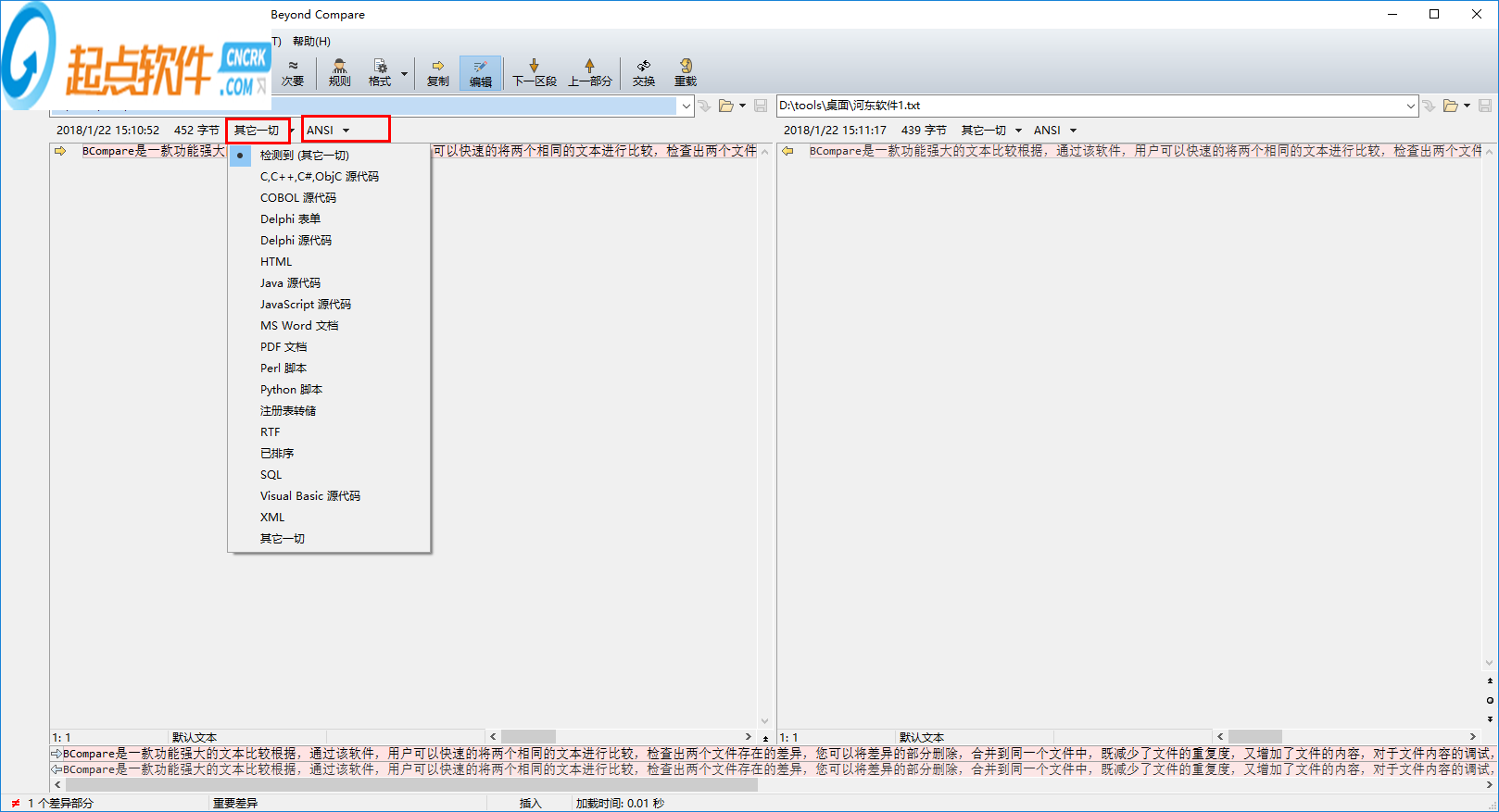Toggle the 编辑 (edit) toolbar button
This screenshot has width=1499, height=812.
click(x=481, y=73)
